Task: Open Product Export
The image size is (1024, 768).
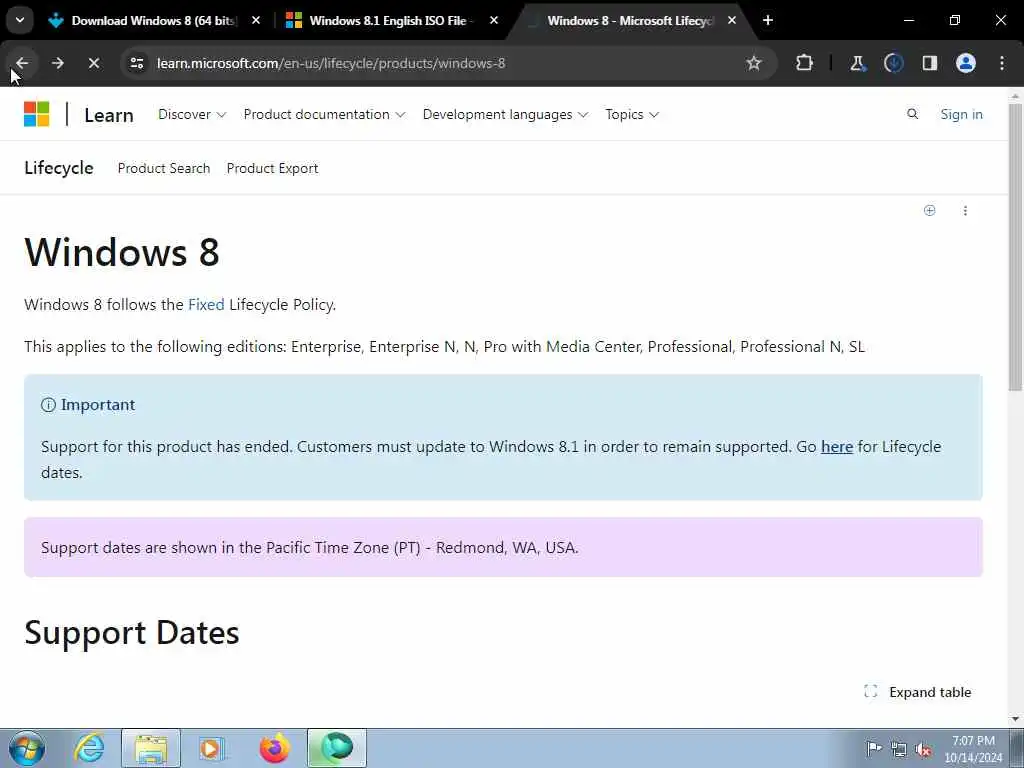Action: click(x=272, y=168)
